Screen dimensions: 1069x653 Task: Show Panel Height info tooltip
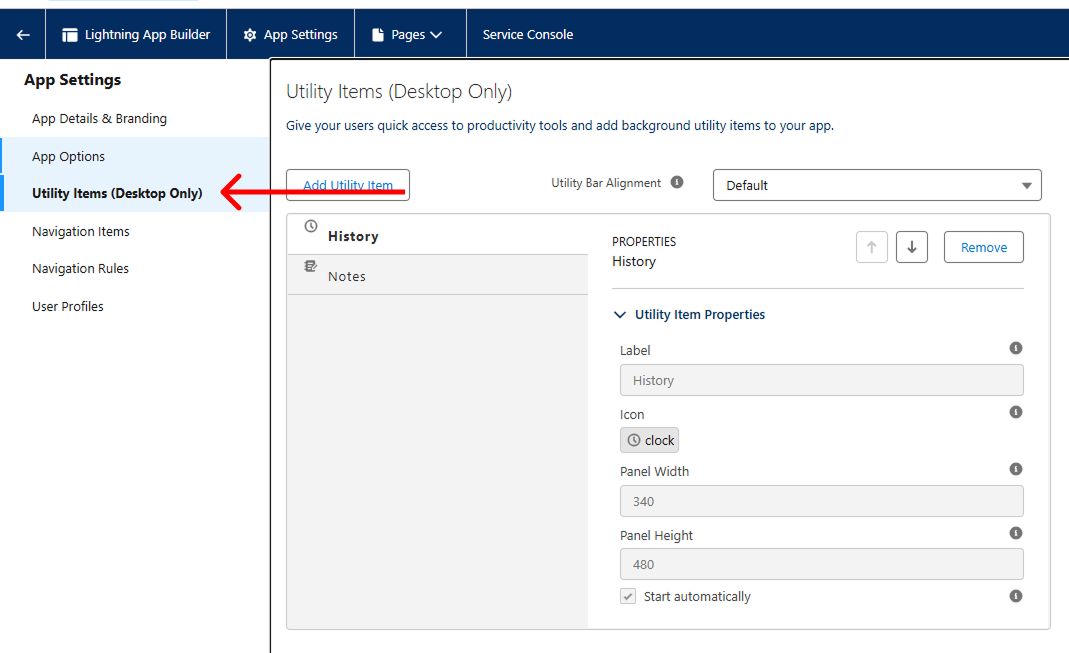(1016, 533)
